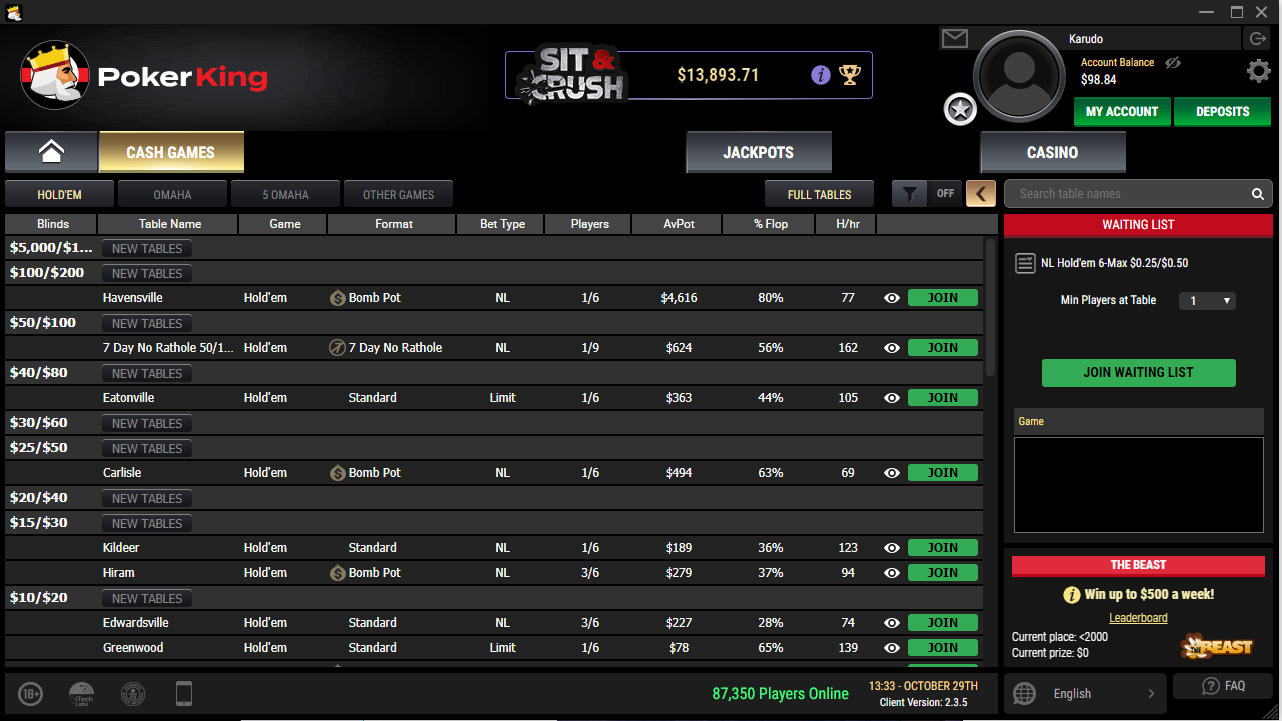Select the Omaha game tab

(172, 194)
